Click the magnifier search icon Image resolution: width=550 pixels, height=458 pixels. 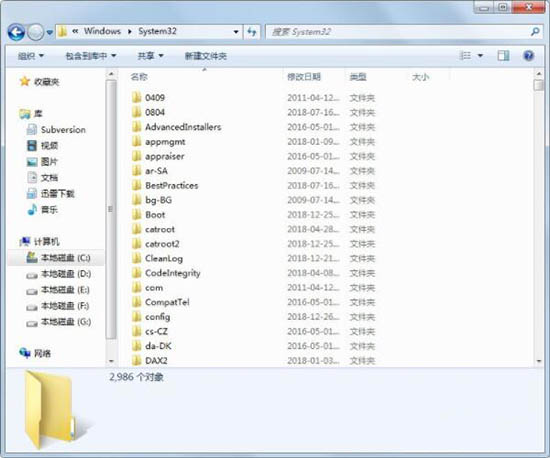[x=535, y=32]
